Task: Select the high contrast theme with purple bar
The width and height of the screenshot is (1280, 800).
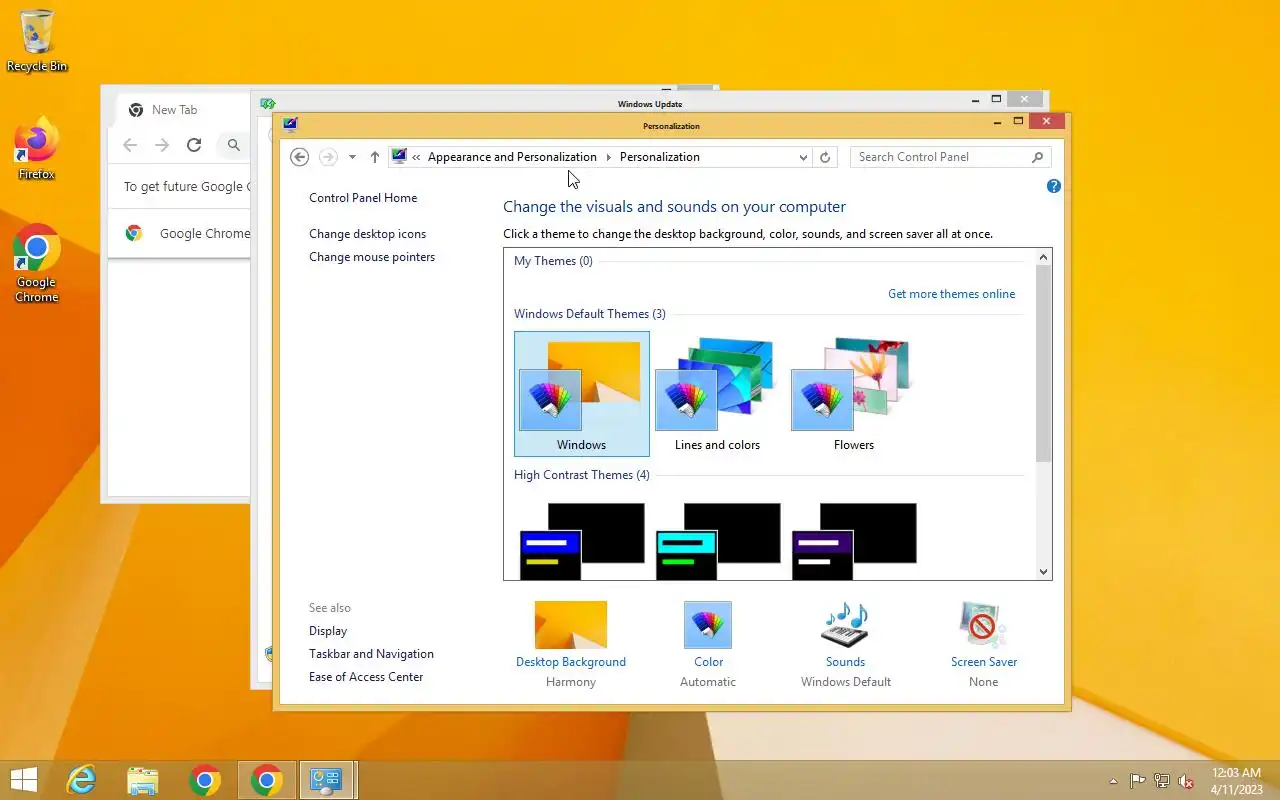Action: click(x=854, y=541)
